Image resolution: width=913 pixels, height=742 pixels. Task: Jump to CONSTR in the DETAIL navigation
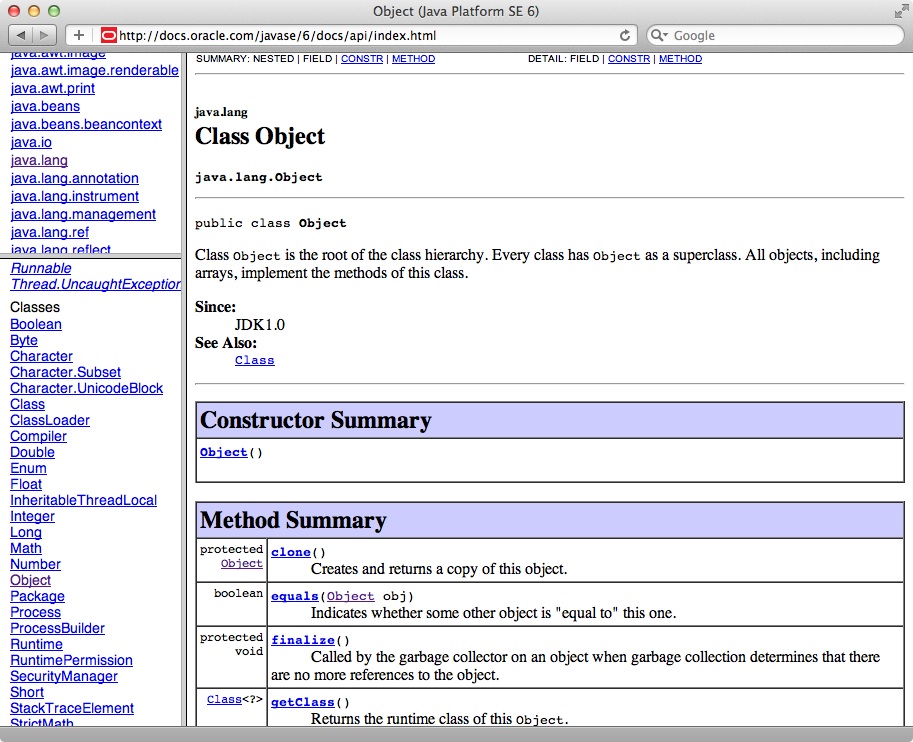[629, 59]
